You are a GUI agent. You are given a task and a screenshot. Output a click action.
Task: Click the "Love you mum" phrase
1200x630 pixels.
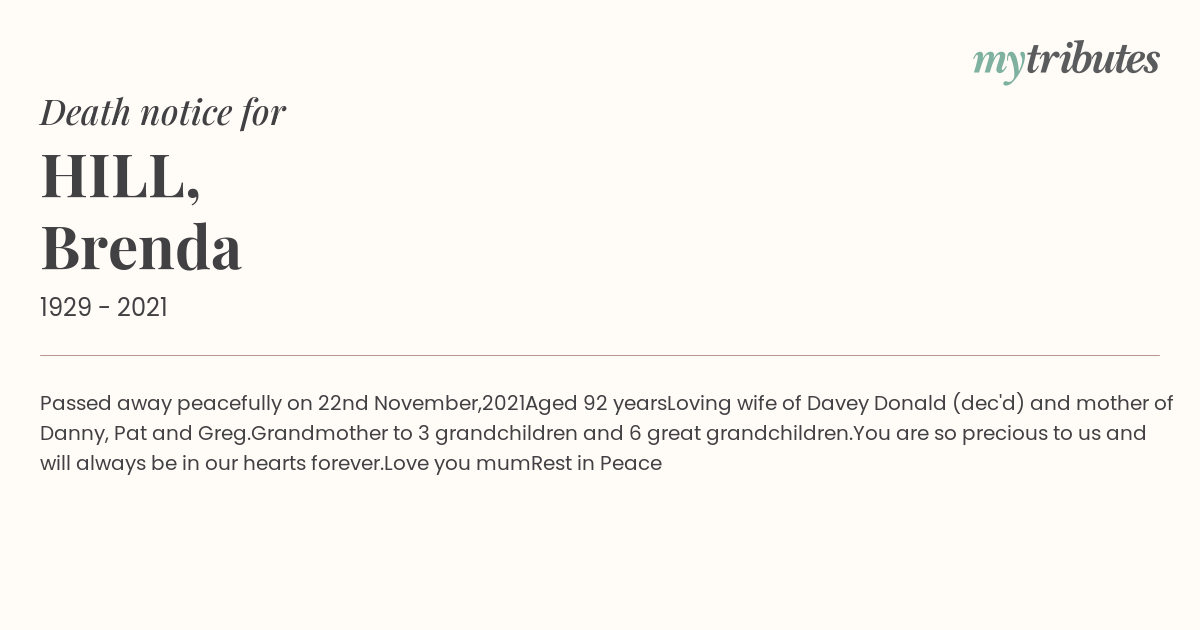point(457,463)
